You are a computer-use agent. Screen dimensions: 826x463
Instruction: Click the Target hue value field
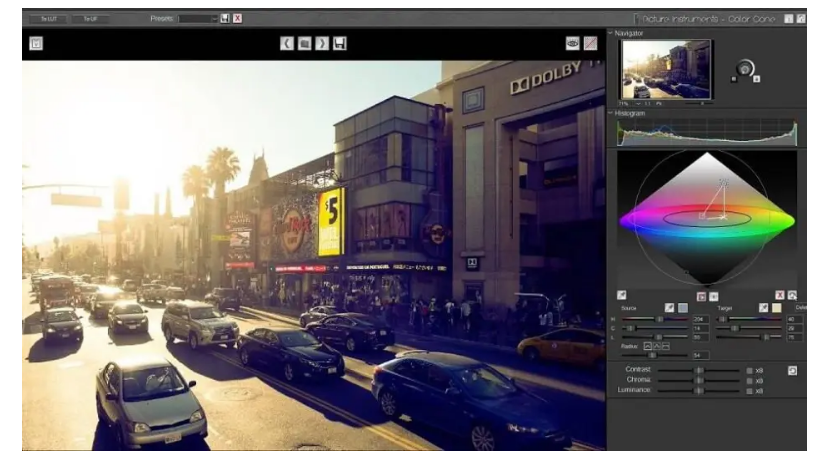(794, 319)
